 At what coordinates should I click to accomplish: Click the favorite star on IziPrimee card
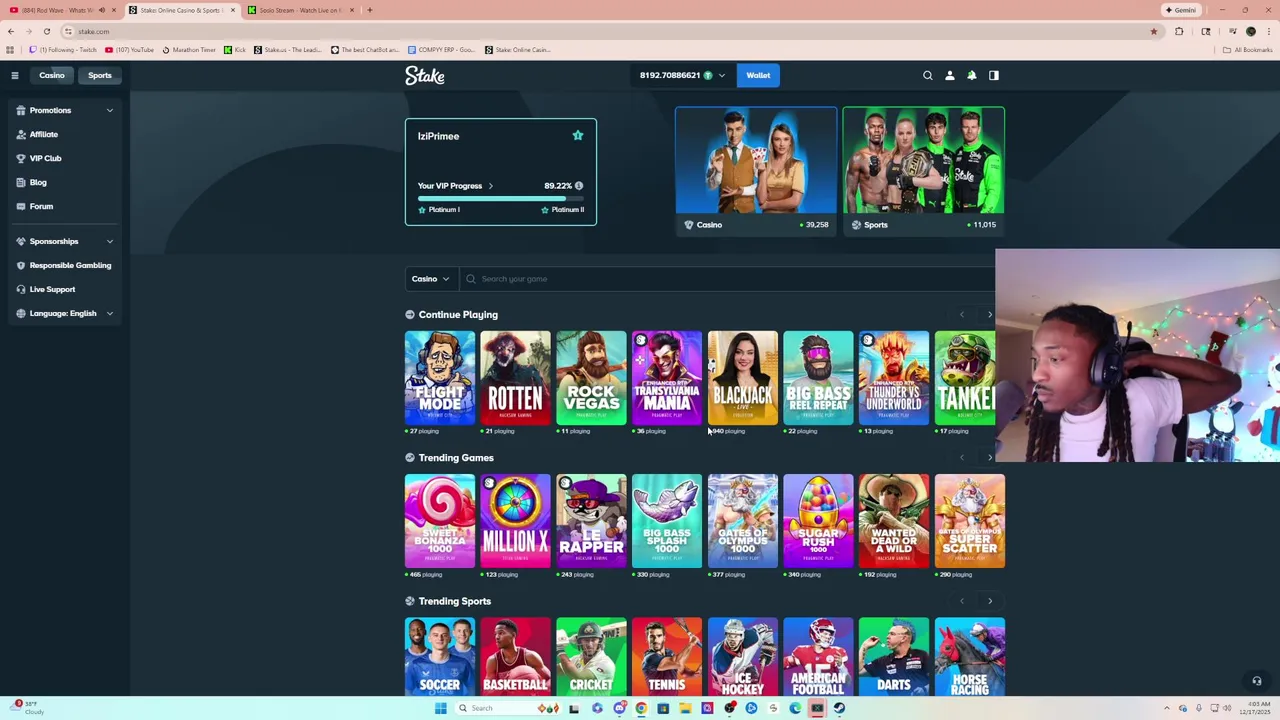point(577,135)
